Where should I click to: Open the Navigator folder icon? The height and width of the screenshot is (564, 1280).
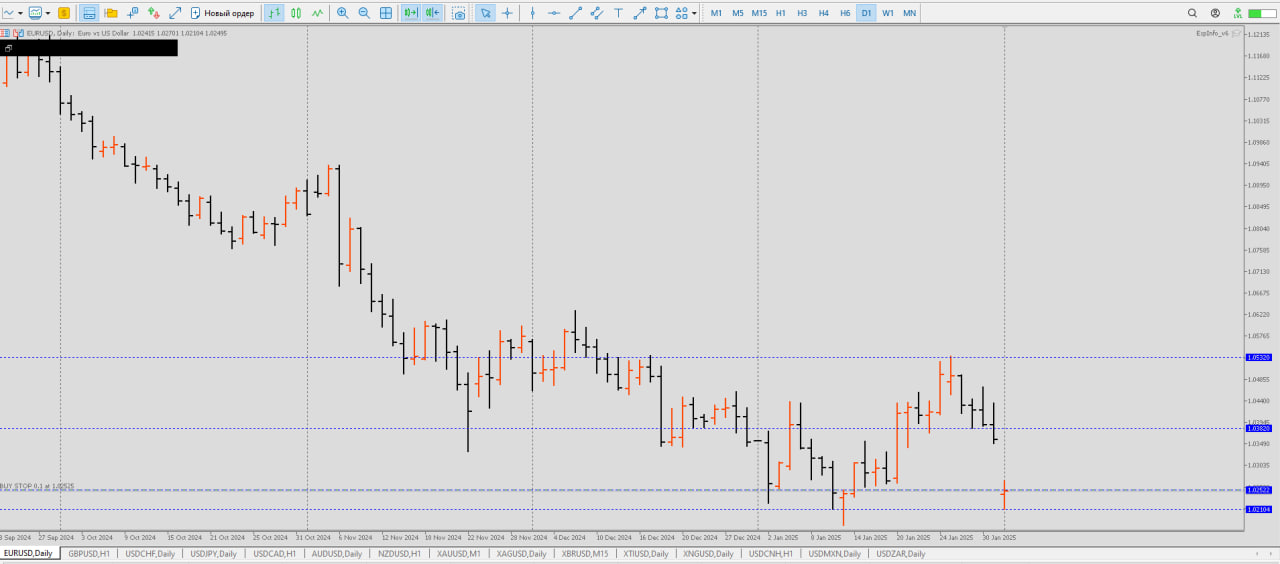coord(110,13)
